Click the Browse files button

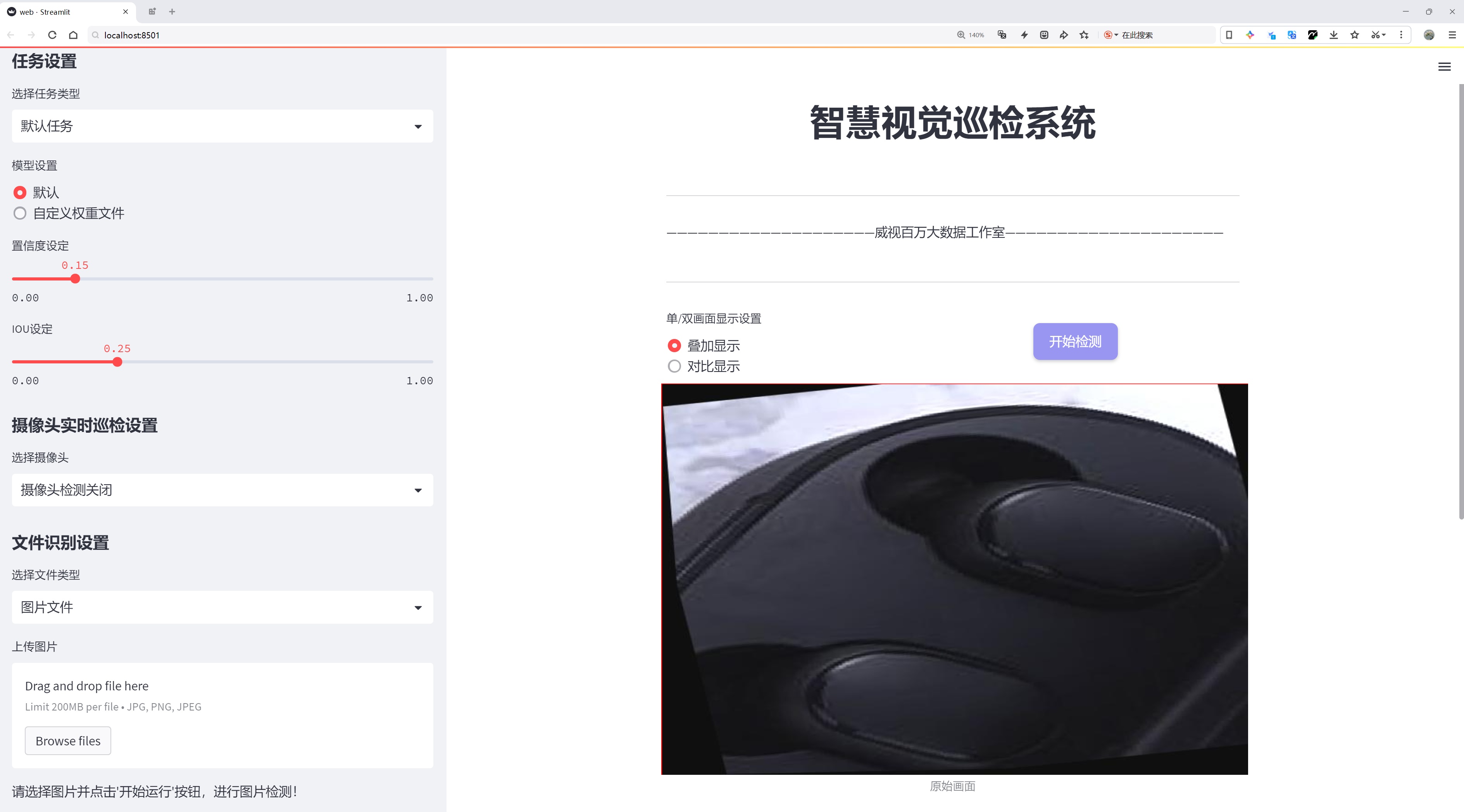(67, 740)
